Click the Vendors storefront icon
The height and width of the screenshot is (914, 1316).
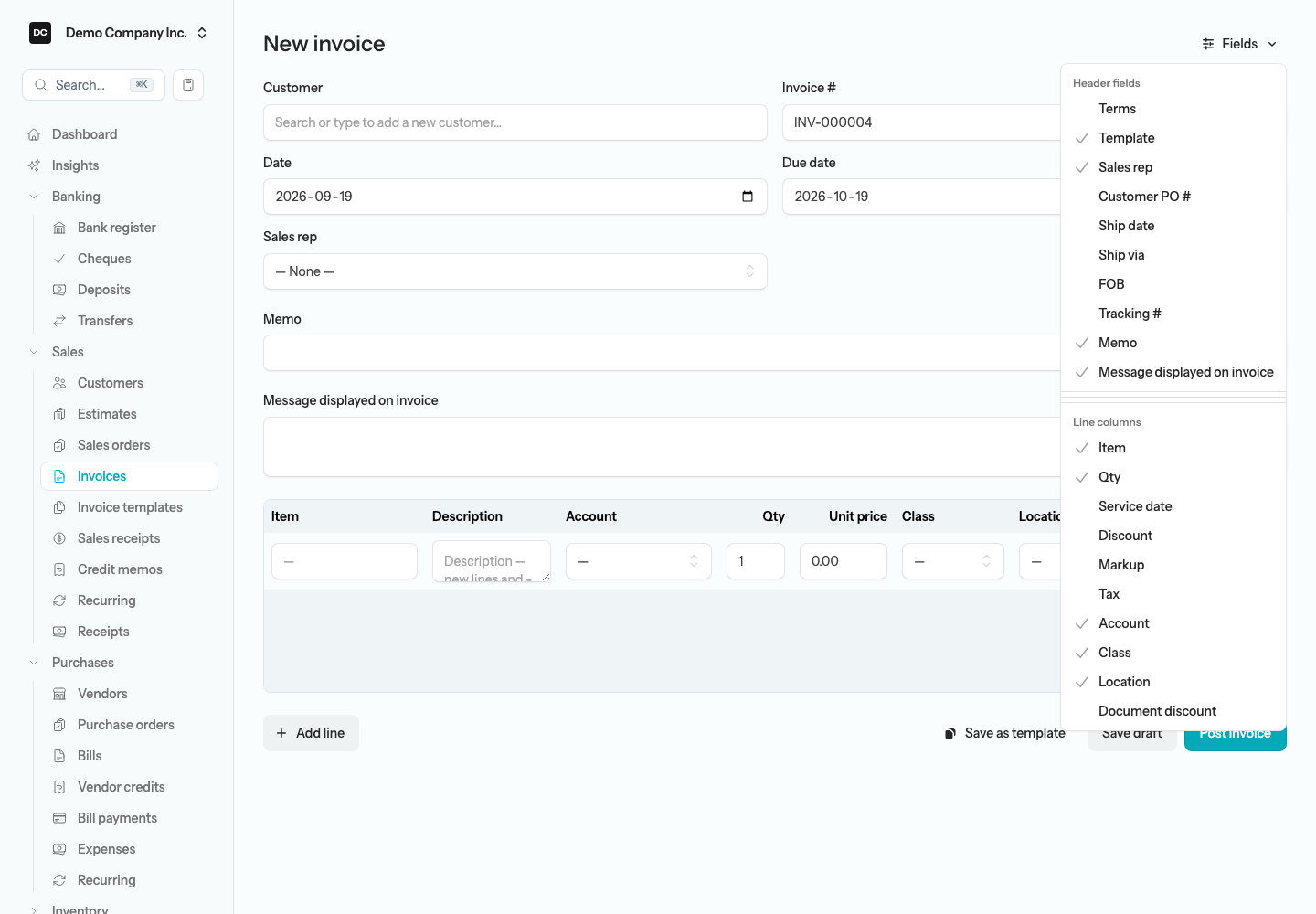(59, 694)
